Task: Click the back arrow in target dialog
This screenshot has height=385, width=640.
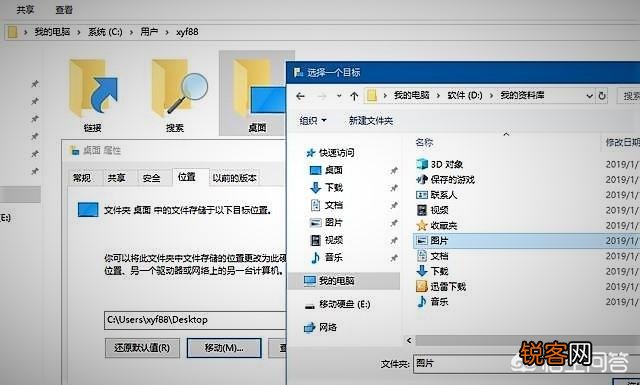Action: click(300, 96)
